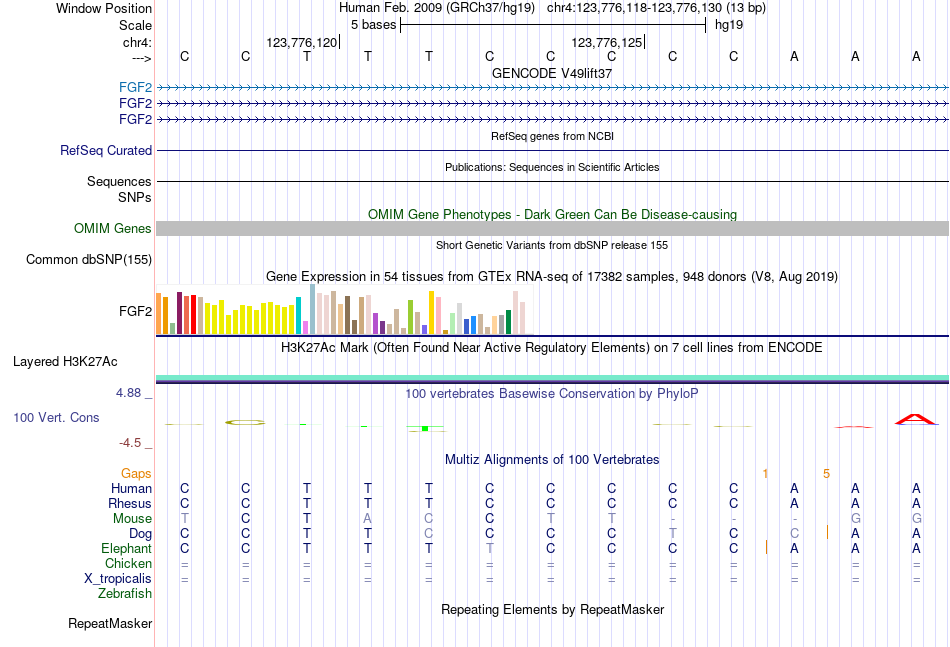The image size is (950, 647).
Task: Select the Elephant species label
Action: pos(126,548)
